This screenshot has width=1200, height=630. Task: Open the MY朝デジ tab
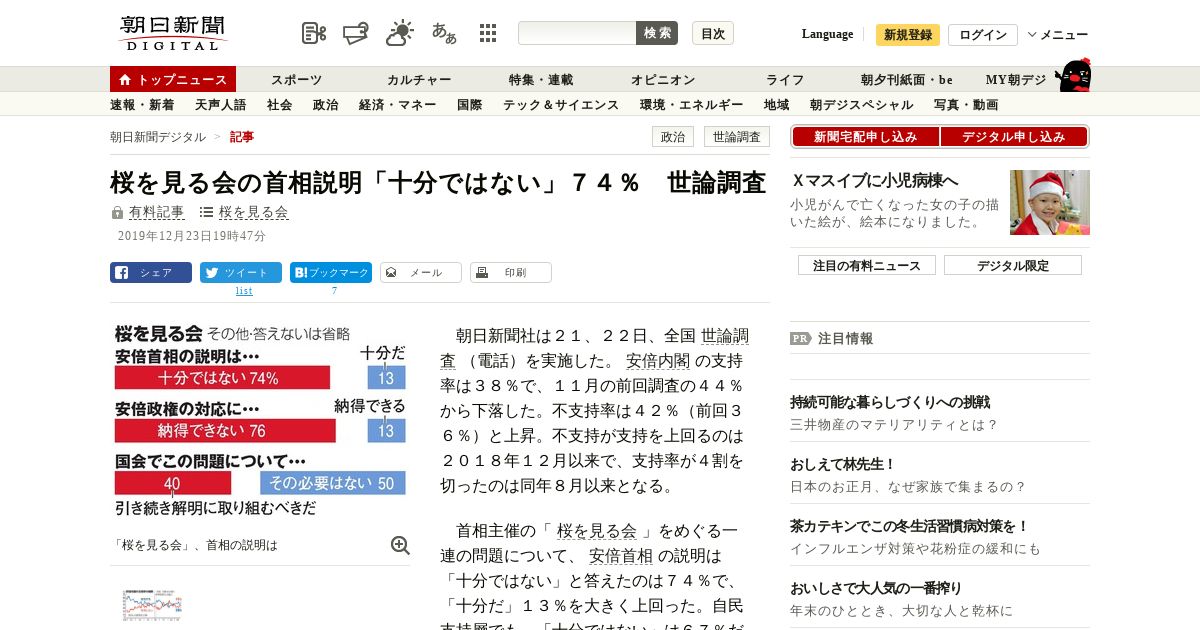coord(1016,80)
